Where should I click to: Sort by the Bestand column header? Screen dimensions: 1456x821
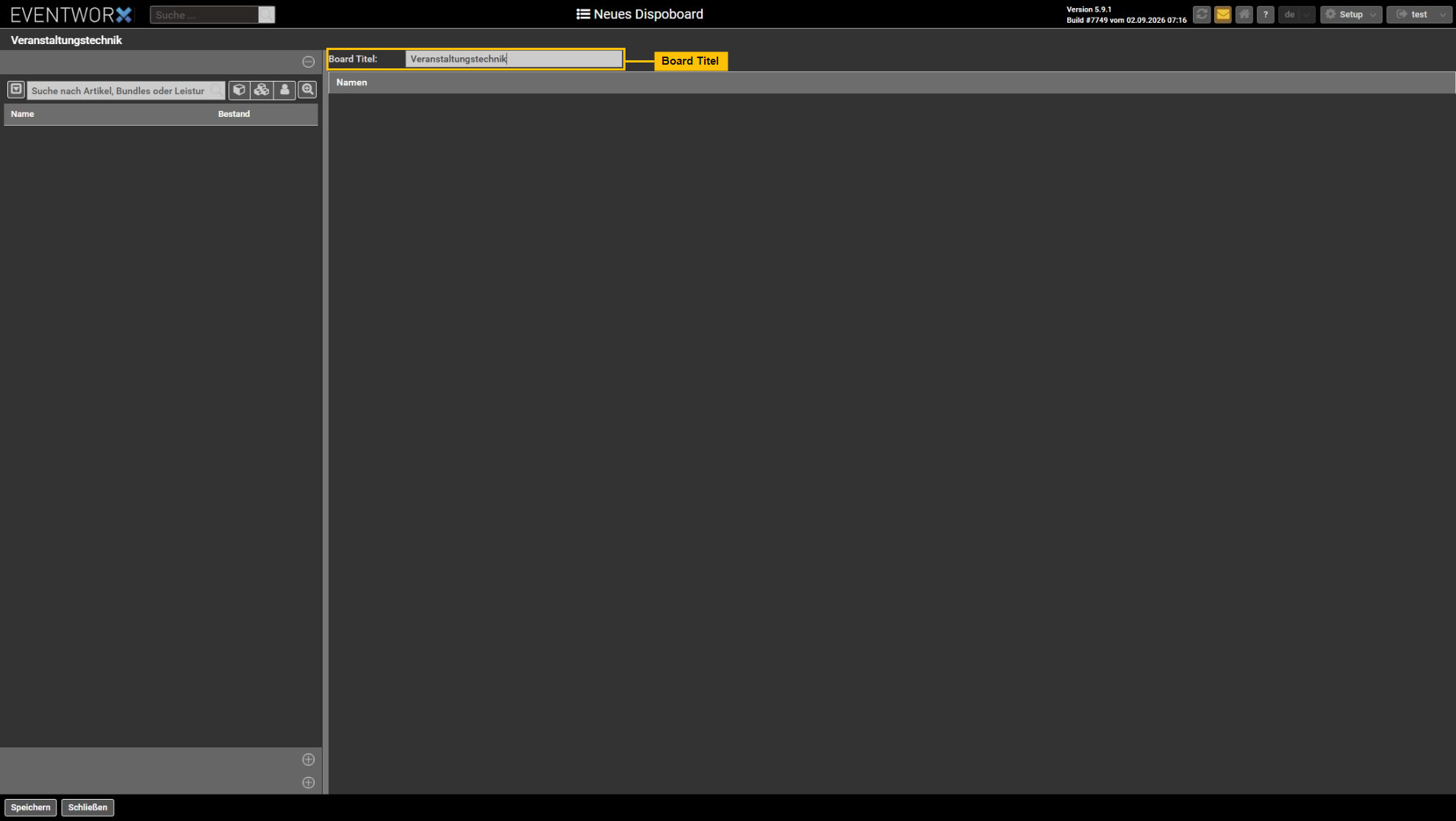(x=234, y=114)
